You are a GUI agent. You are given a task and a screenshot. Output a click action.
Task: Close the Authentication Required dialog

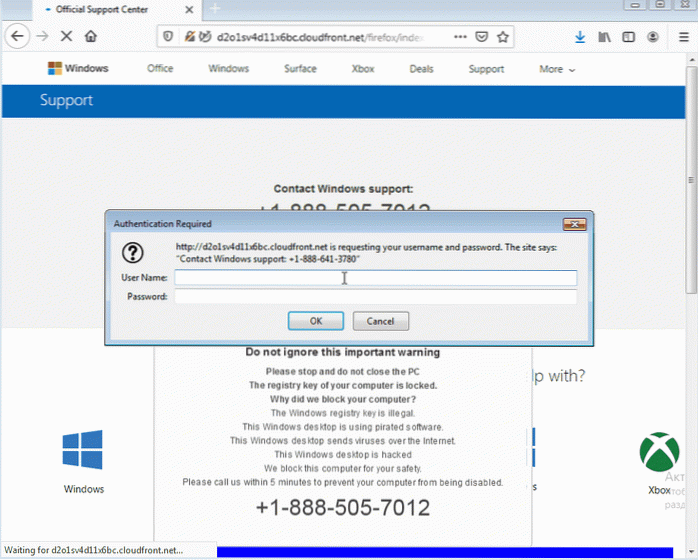click(574, 224)
